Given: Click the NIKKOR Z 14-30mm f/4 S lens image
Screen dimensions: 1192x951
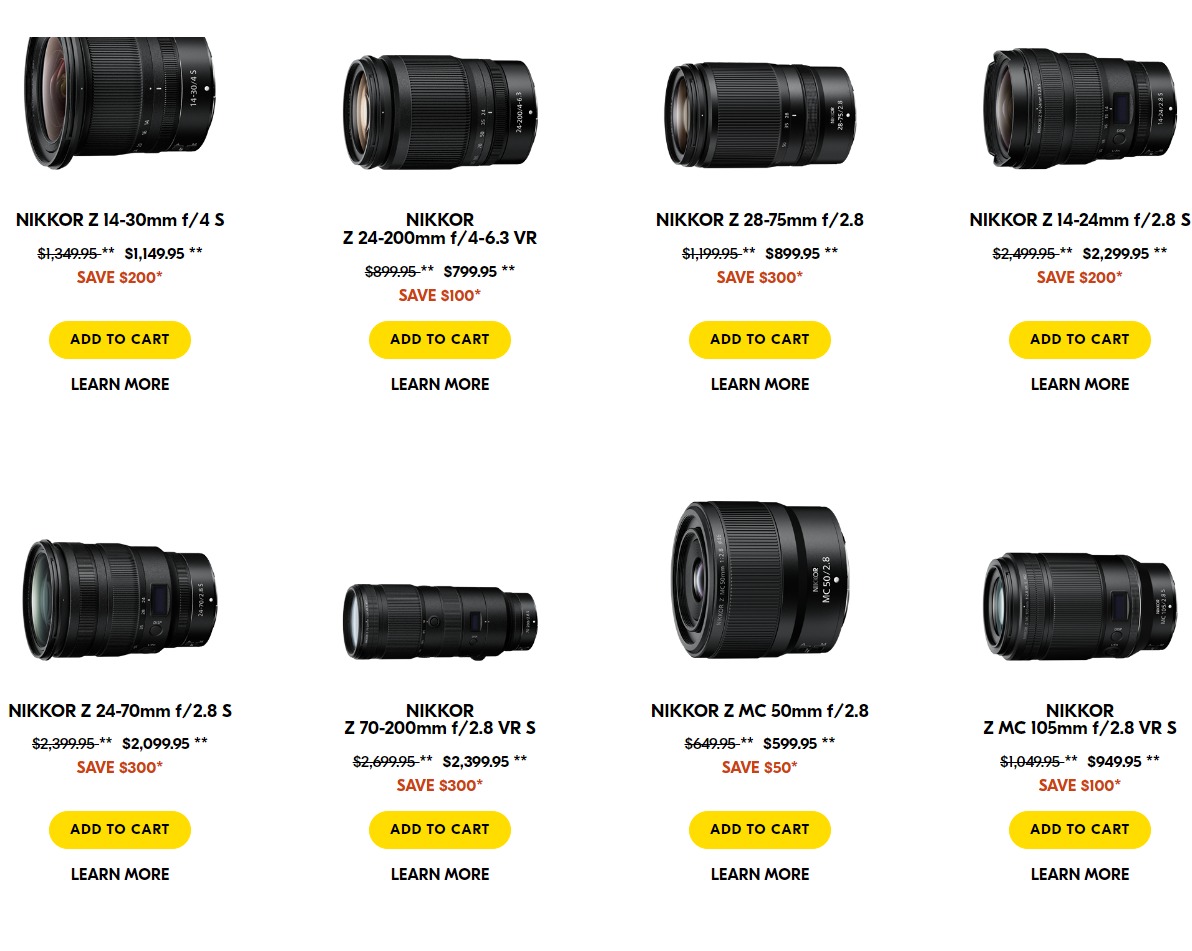Looking at the screenshot, I should [x=119, y=103].
